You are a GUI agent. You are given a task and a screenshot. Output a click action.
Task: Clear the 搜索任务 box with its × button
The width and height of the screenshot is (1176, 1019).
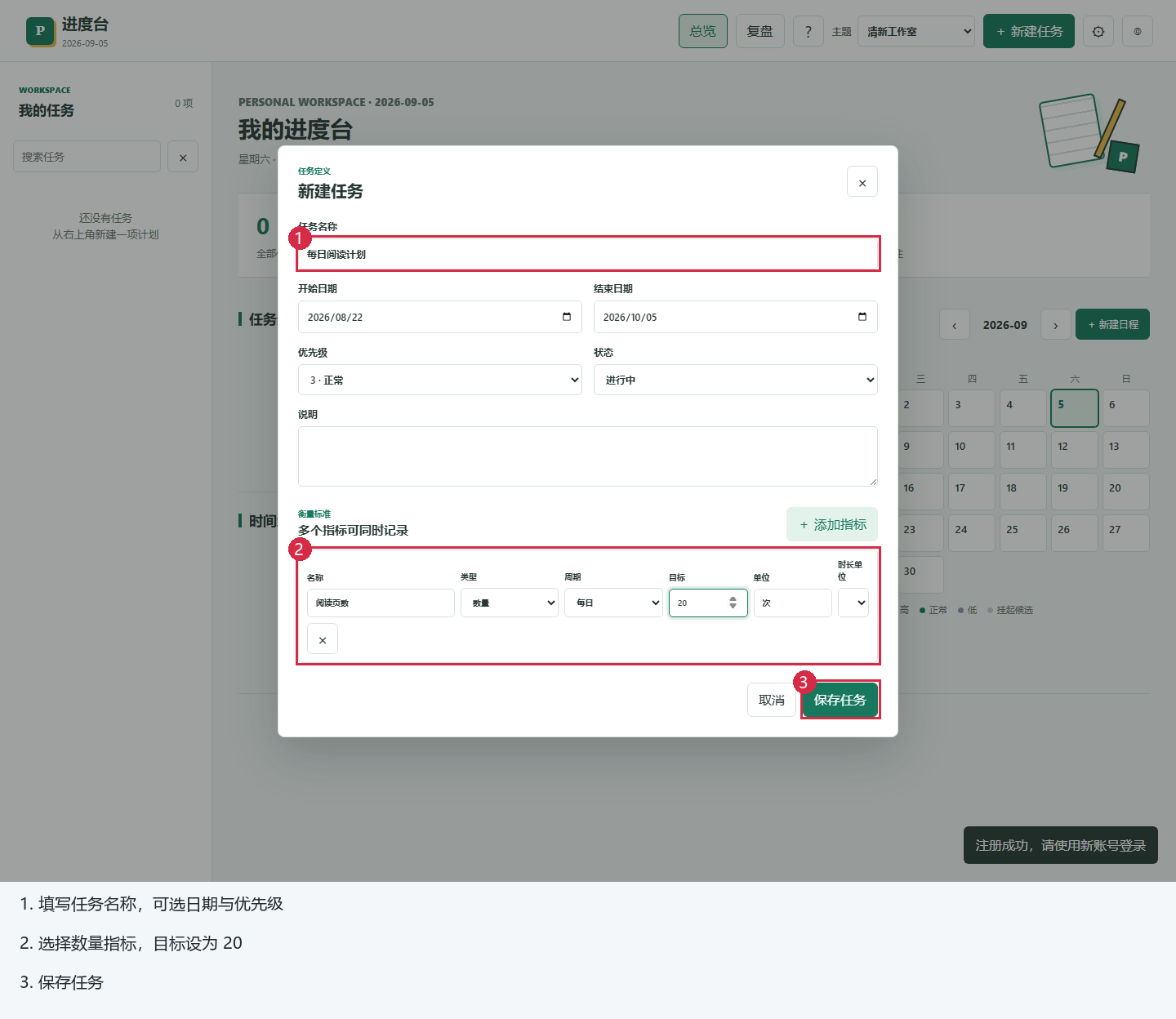[x=183, y=157]
